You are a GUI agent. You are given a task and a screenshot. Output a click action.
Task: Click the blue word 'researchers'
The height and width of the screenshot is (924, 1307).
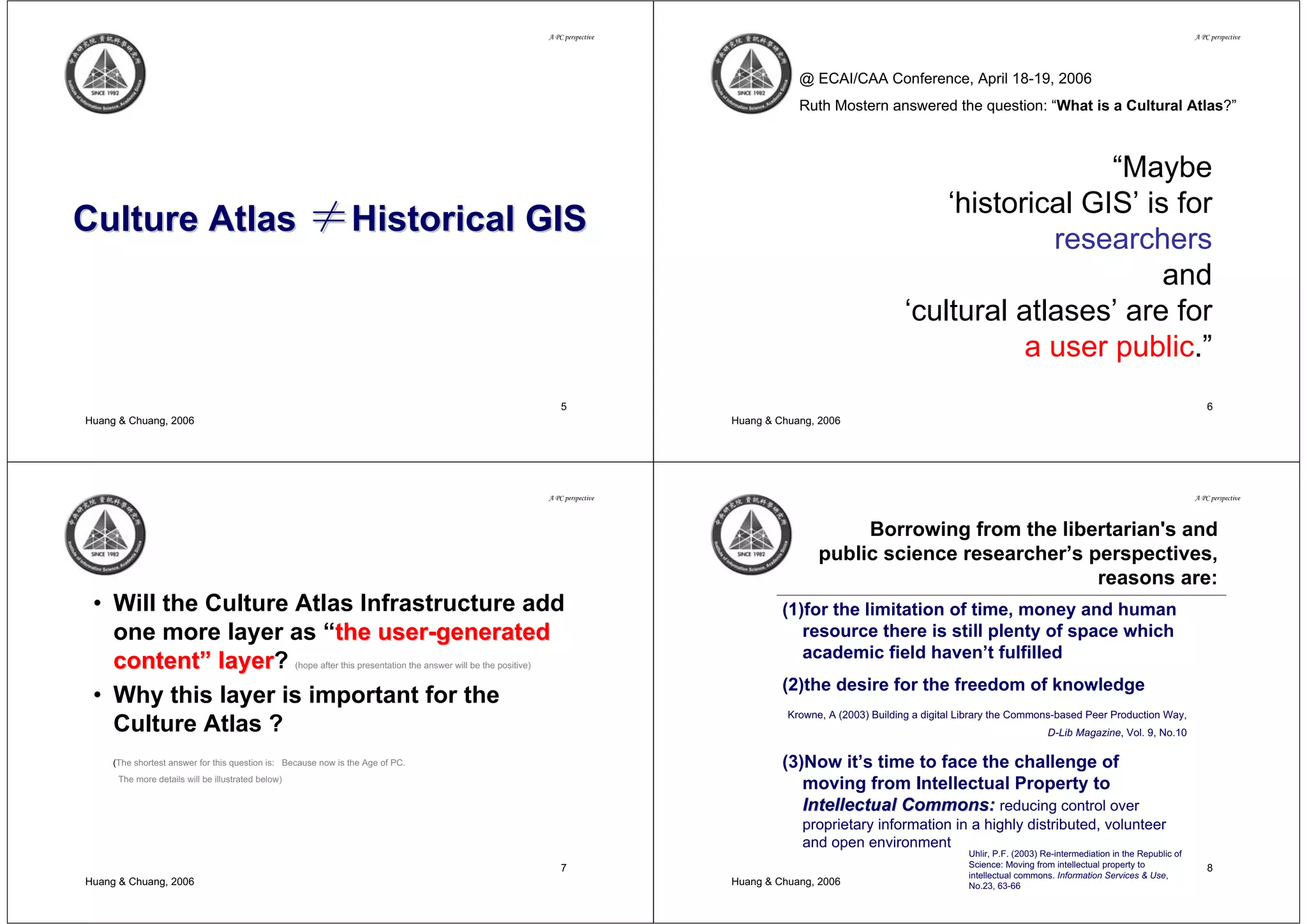[x=1132, y=239]
